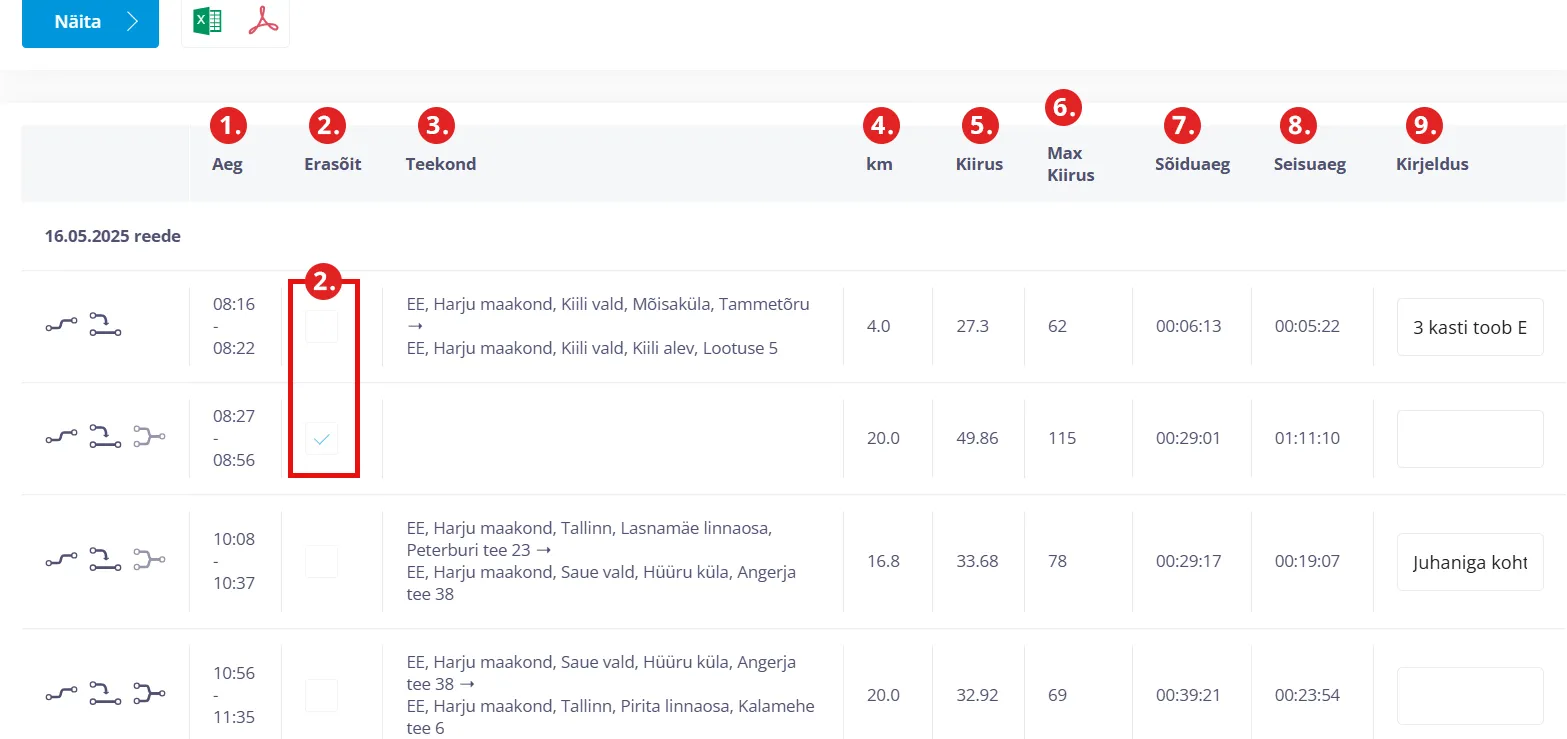1567x739 pixels.
Task: Export the trip log as PDF
Action: [x=263, y=21]
